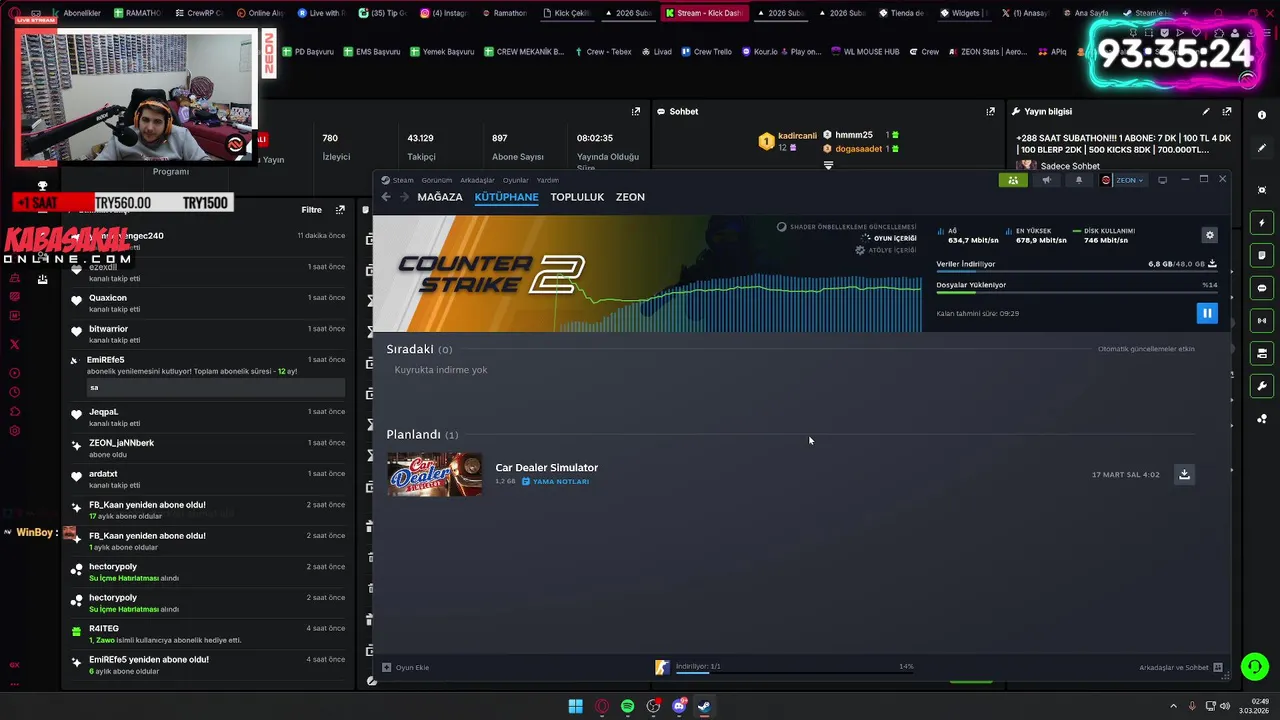This screenshot has width=1280, height=720.
Task: Pop out the stream stats panel
Action: (635, 112)
